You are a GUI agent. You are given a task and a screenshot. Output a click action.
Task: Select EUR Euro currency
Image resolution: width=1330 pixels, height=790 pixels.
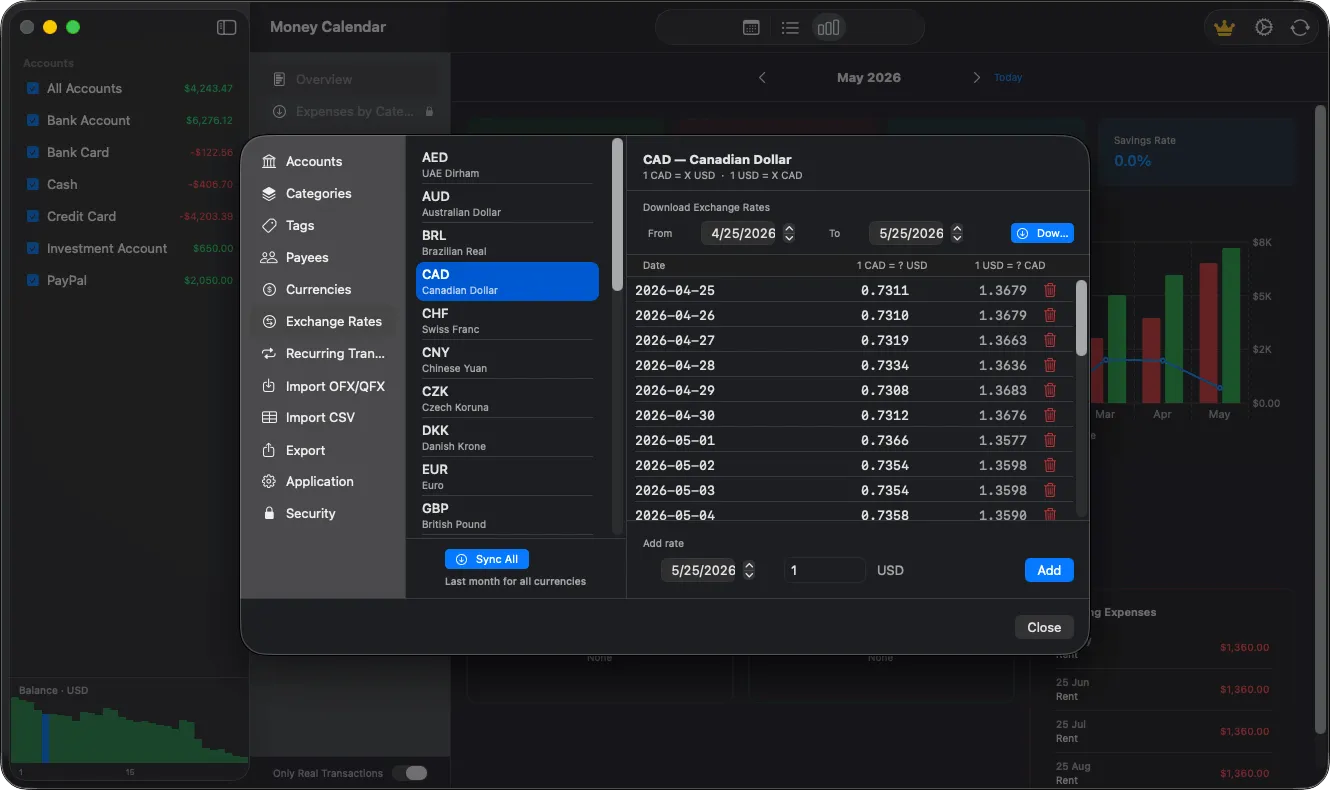tap(506, 476)
